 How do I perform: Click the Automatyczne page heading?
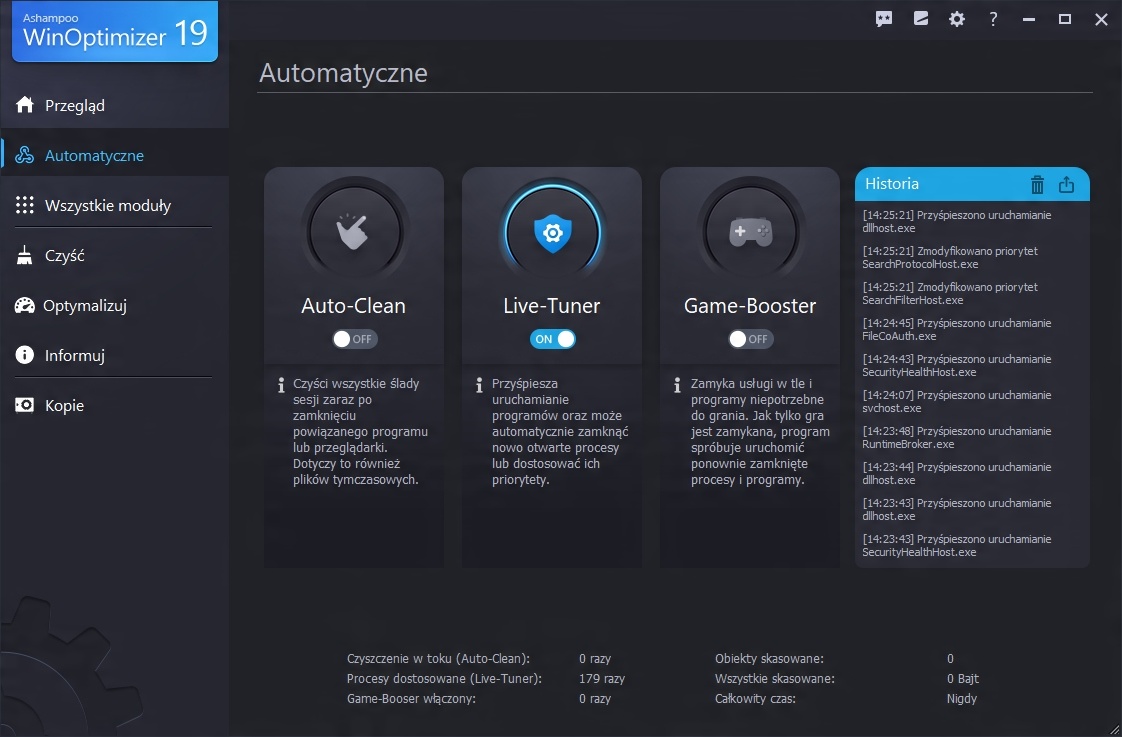343,73
